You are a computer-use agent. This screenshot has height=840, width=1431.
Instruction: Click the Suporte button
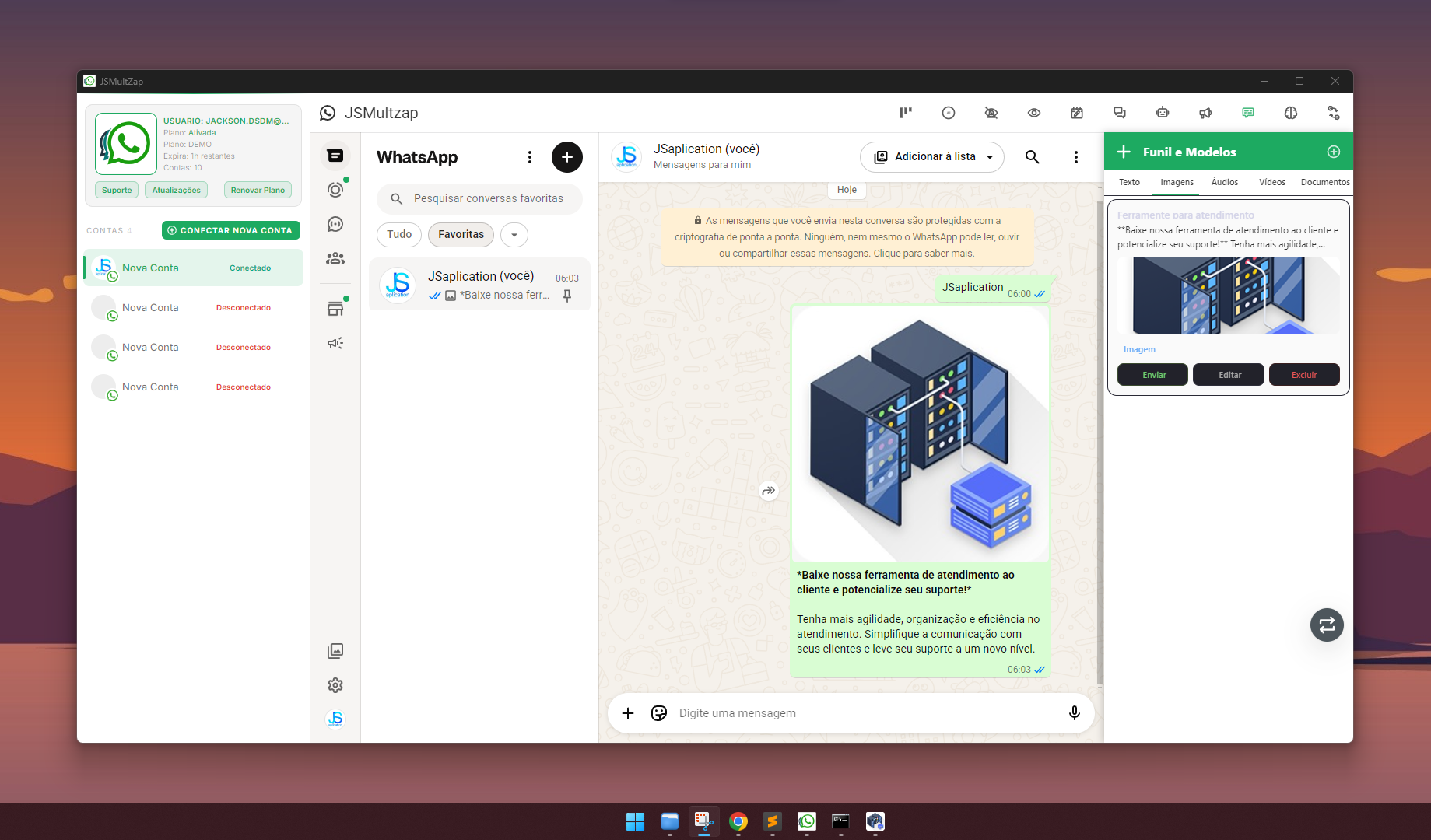(117, 190)
